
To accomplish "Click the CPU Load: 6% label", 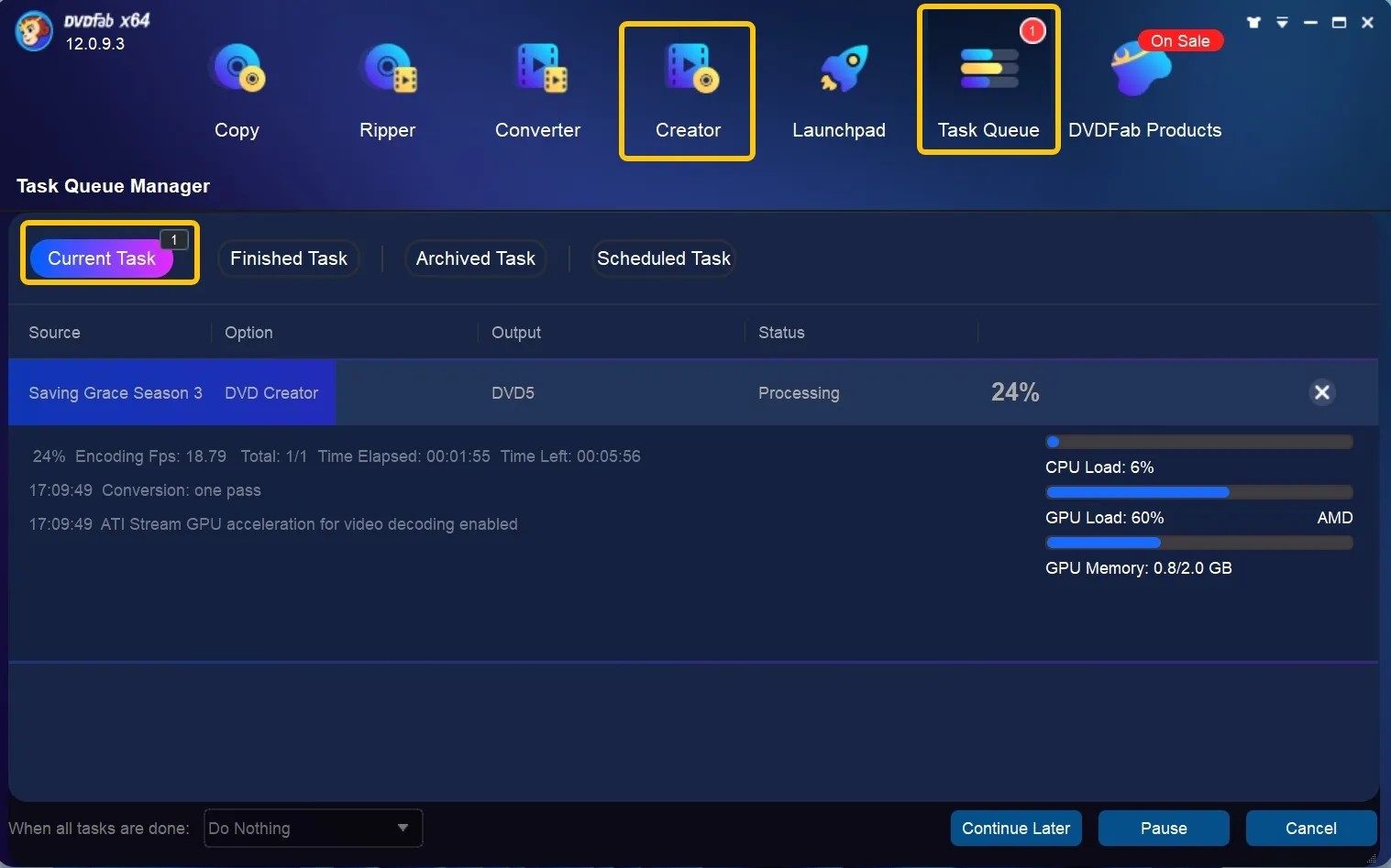I will click(x=1099, y=467).
